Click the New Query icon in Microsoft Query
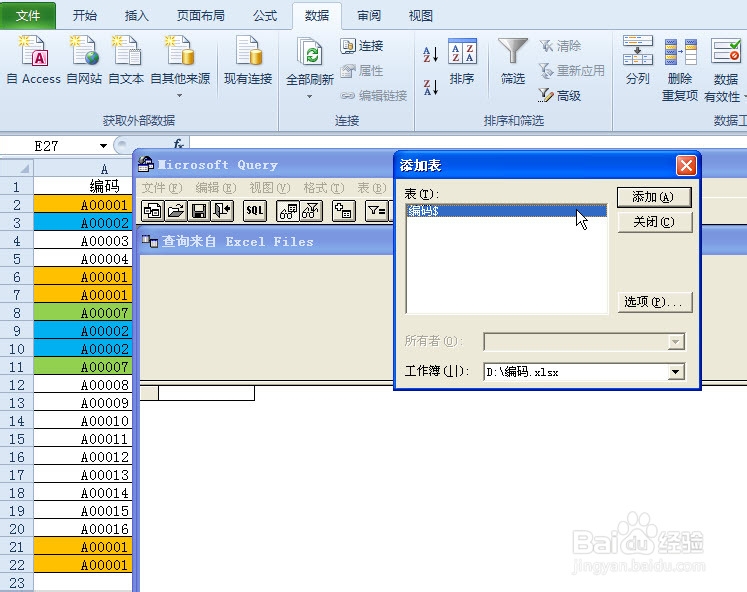Screen dimensions: 747x592 click(x=152, y=211)
